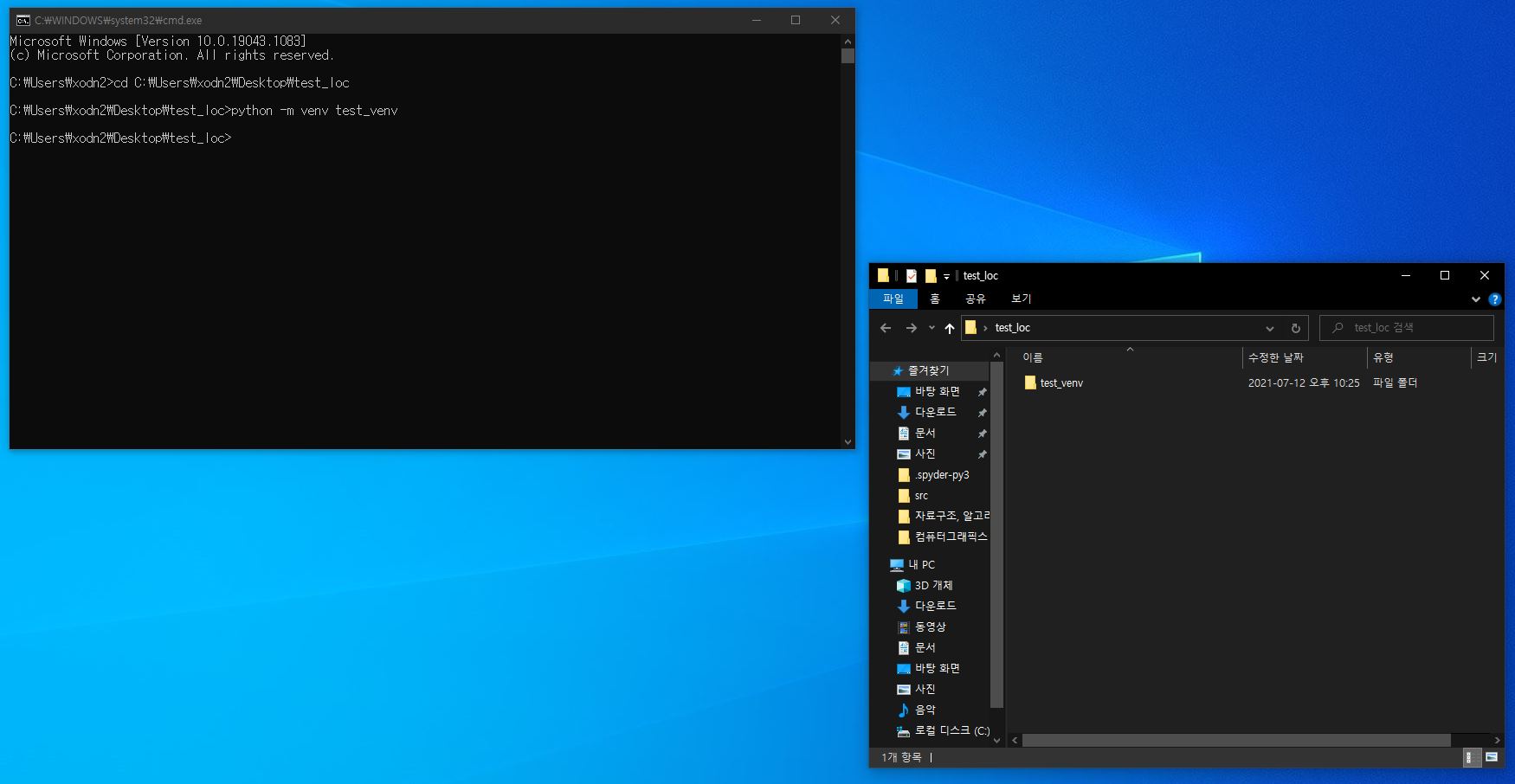This screenshot has width=1515, height=784.
Task: Click the python -m venv test_venv command line
Action: tap(203, 111)
